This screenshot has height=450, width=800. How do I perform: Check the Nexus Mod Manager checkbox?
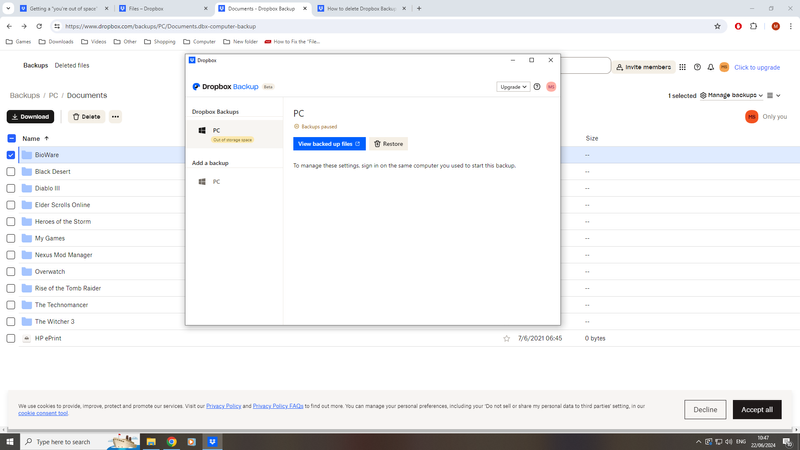(x=11, y=255)
